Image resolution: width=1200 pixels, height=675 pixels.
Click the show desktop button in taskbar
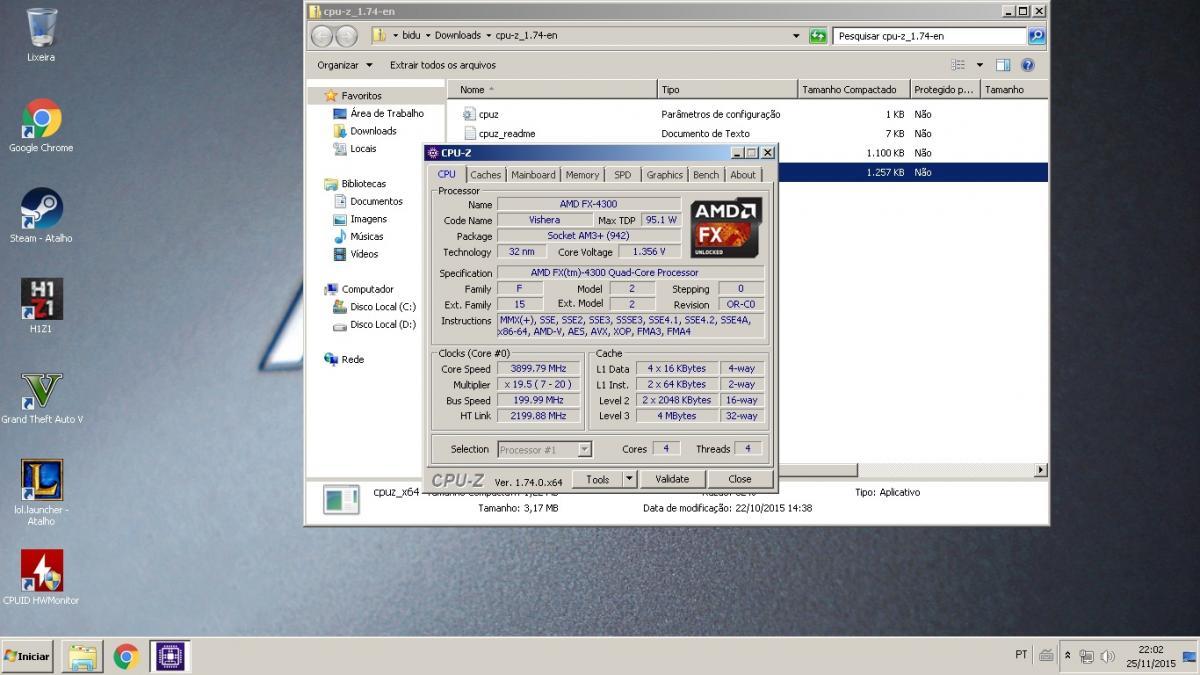(1190, 656)
